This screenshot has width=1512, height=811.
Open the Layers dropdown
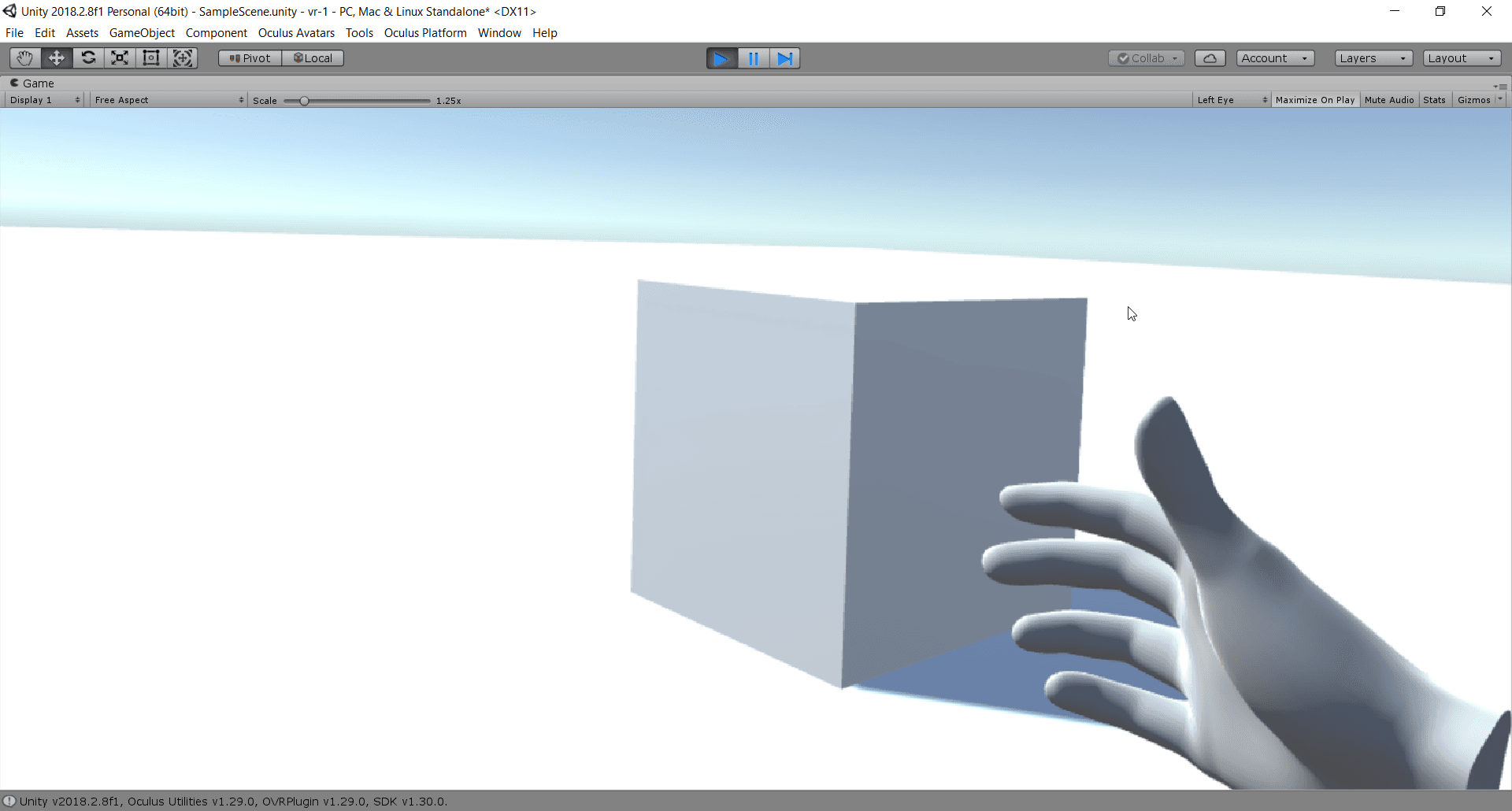(1373, 58)
